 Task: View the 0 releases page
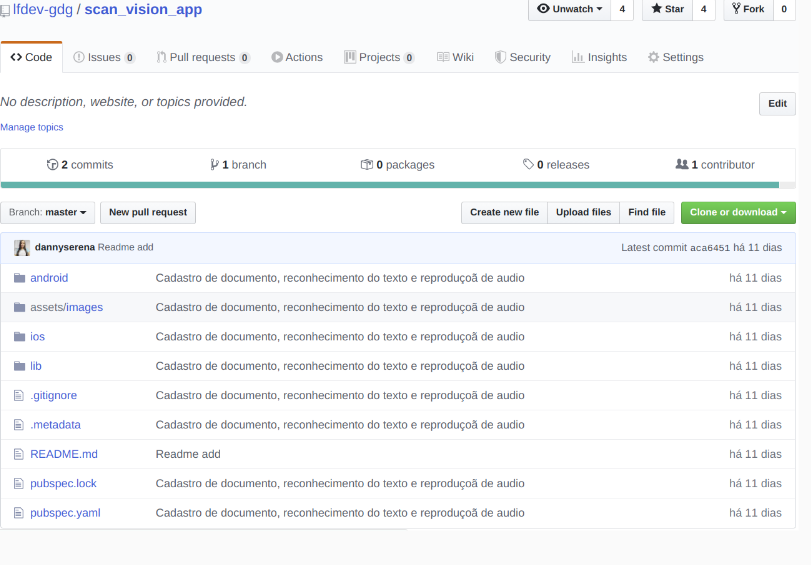(x=556, y=165)
